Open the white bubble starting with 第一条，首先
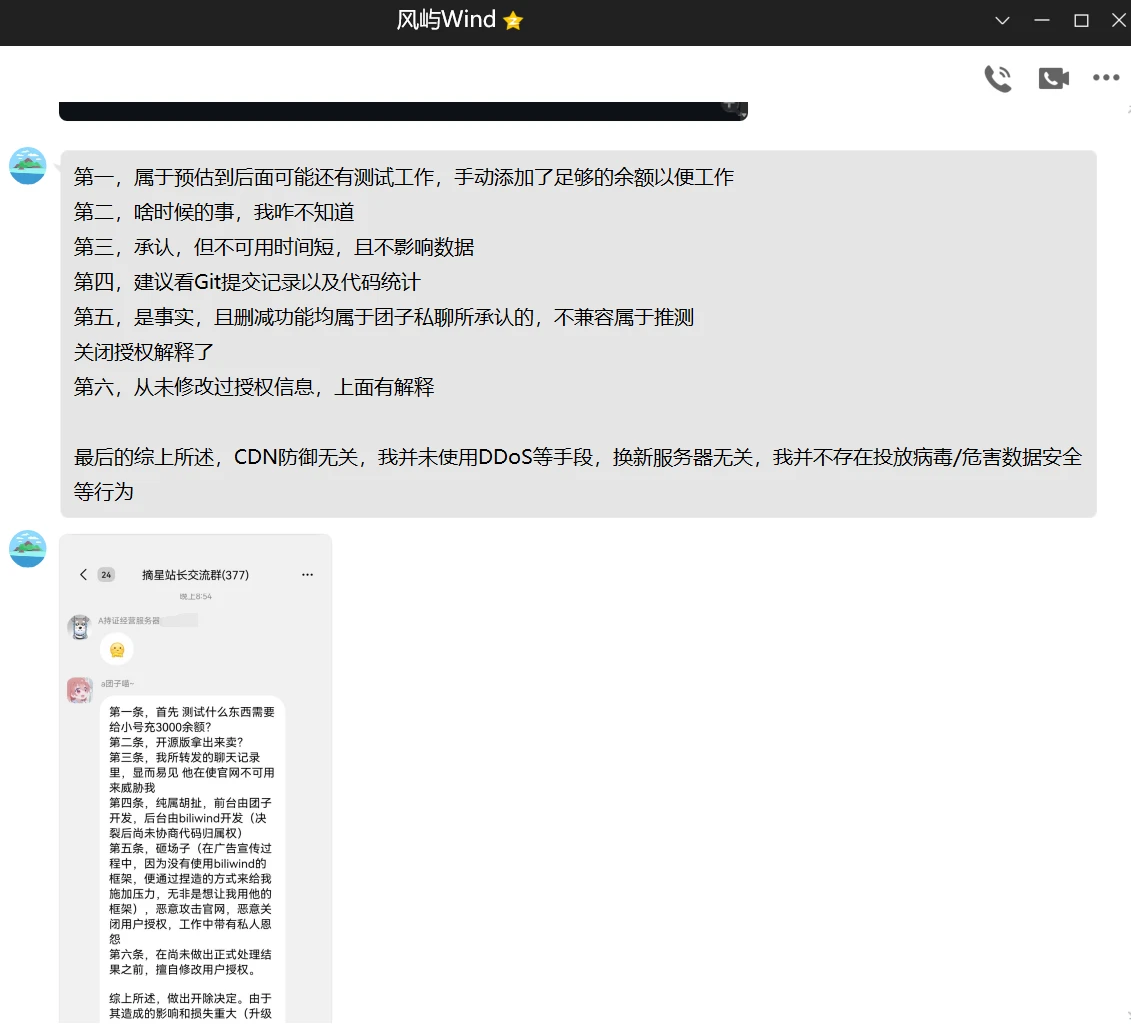This screenshot has height=1025, width=1131. coord(192,850)
